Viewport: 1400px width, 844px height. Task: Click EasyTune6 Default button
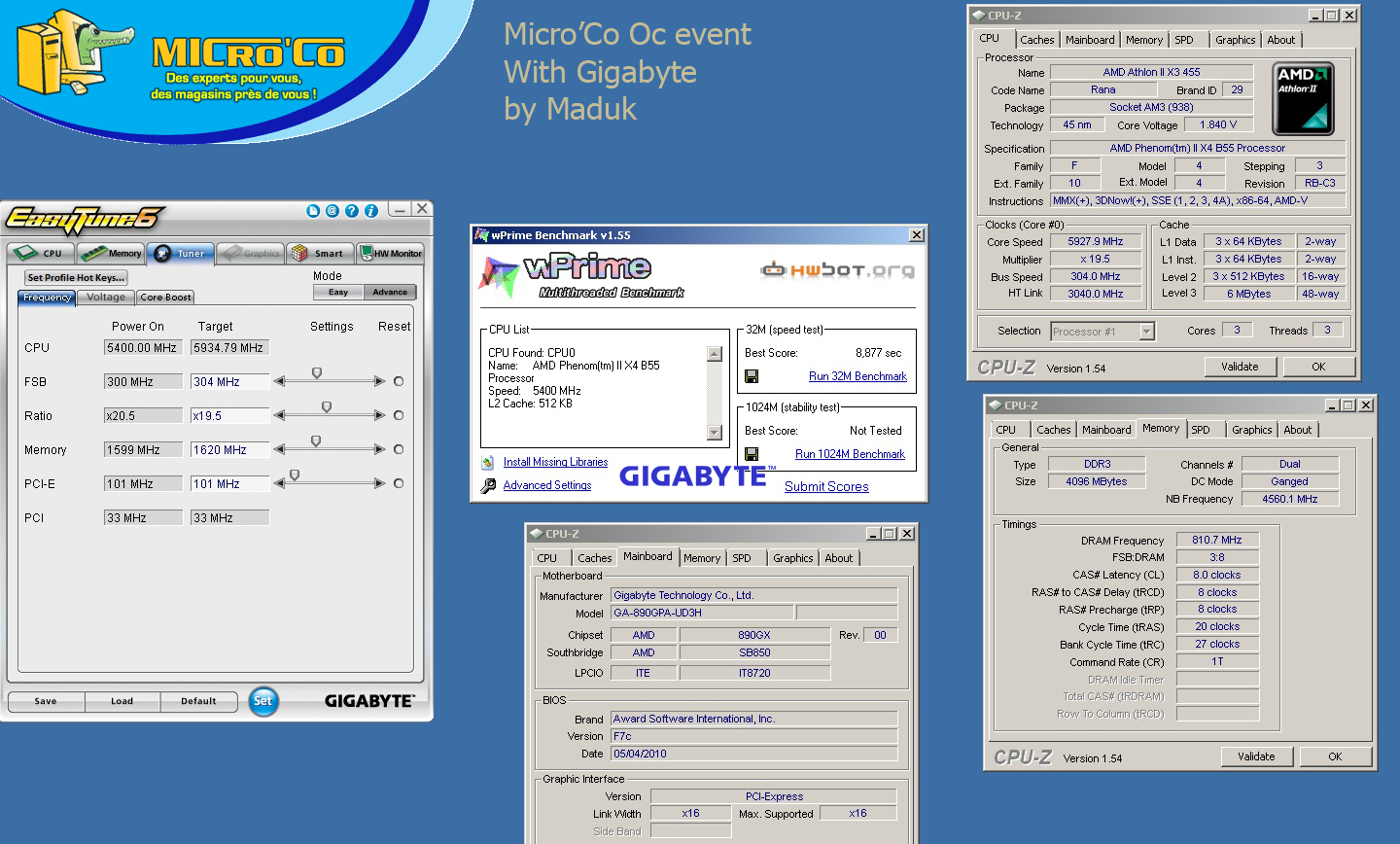198,701
